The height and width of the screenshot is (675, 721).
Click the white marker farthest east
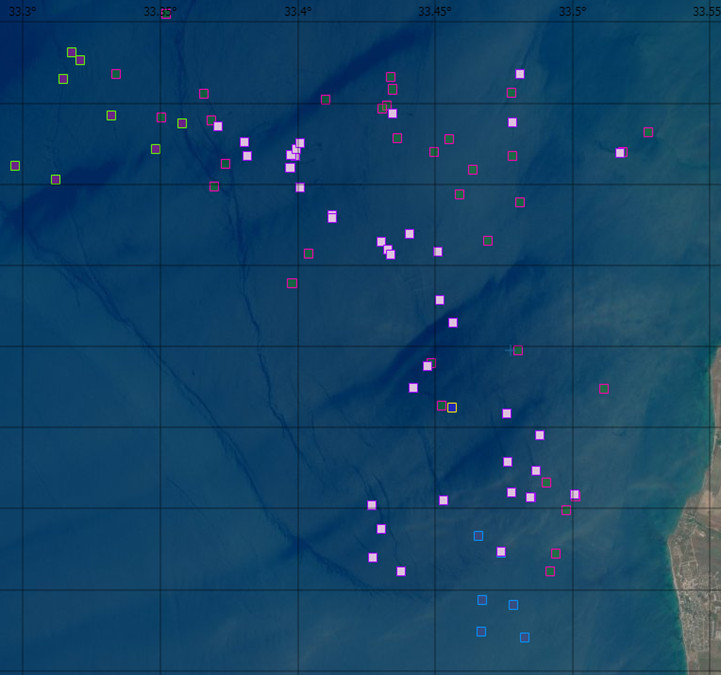coord(620,153)
